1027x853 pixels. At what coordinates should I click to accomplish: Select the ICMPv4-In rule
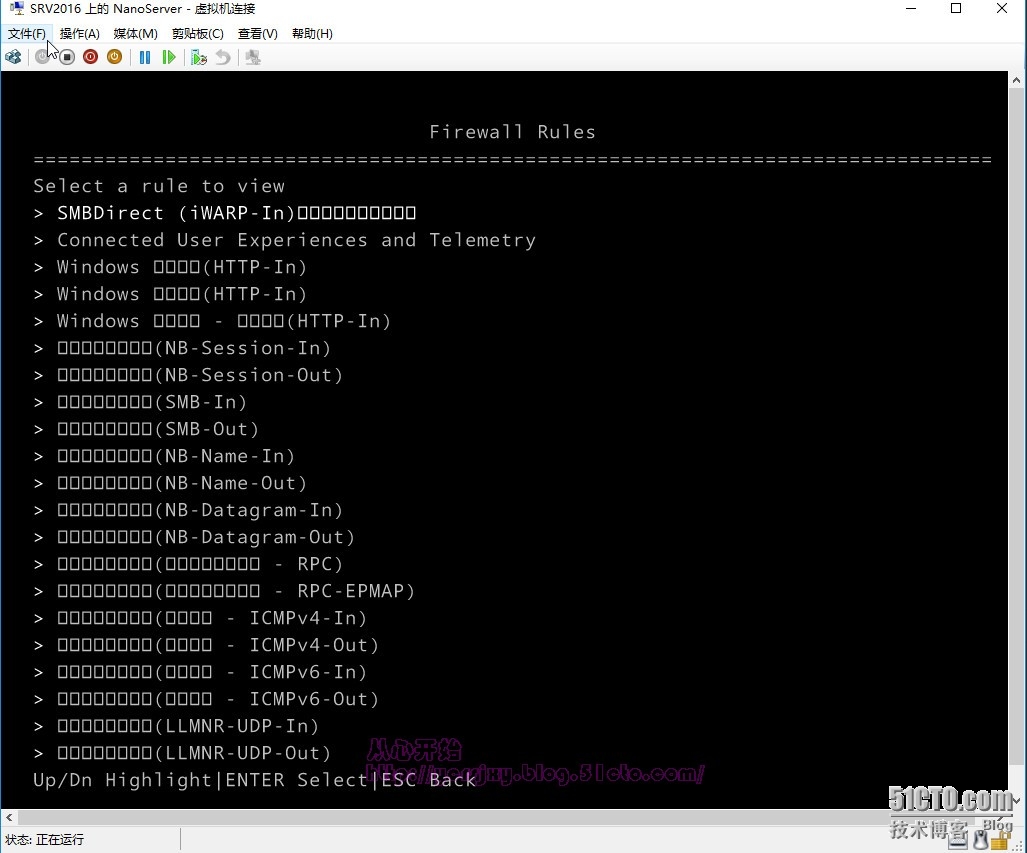(200, 618)
